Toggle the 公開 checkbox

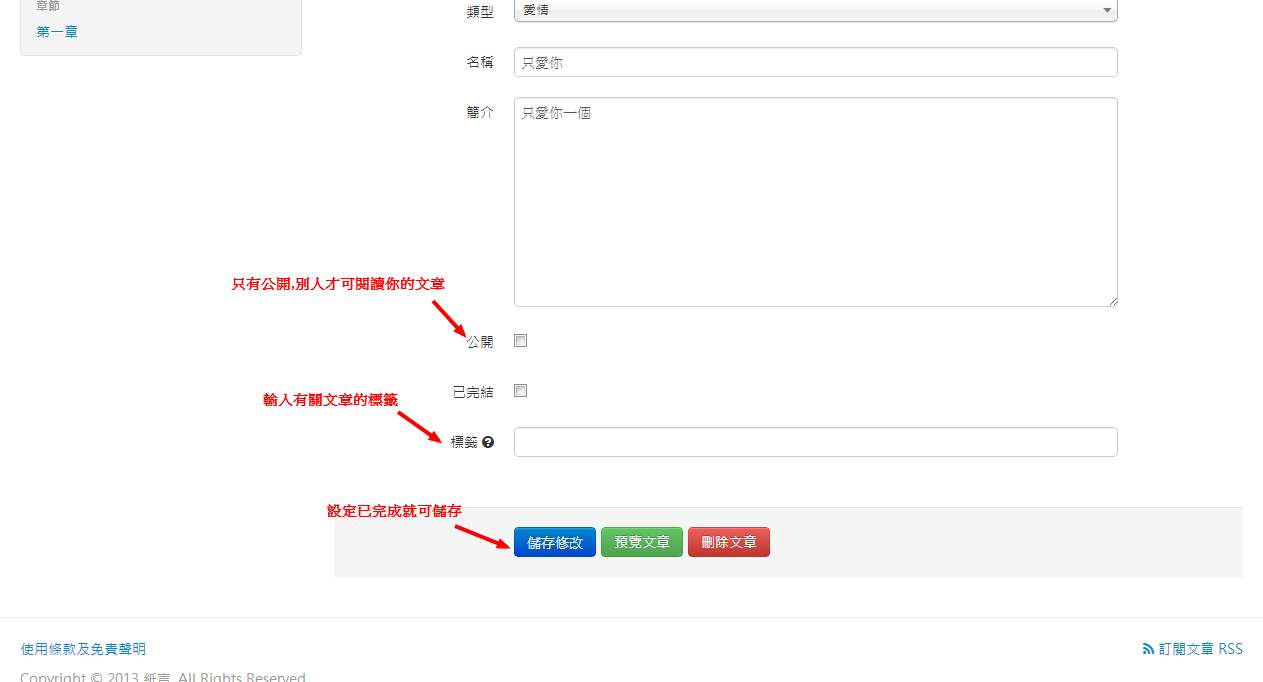[x=520, y=341]
